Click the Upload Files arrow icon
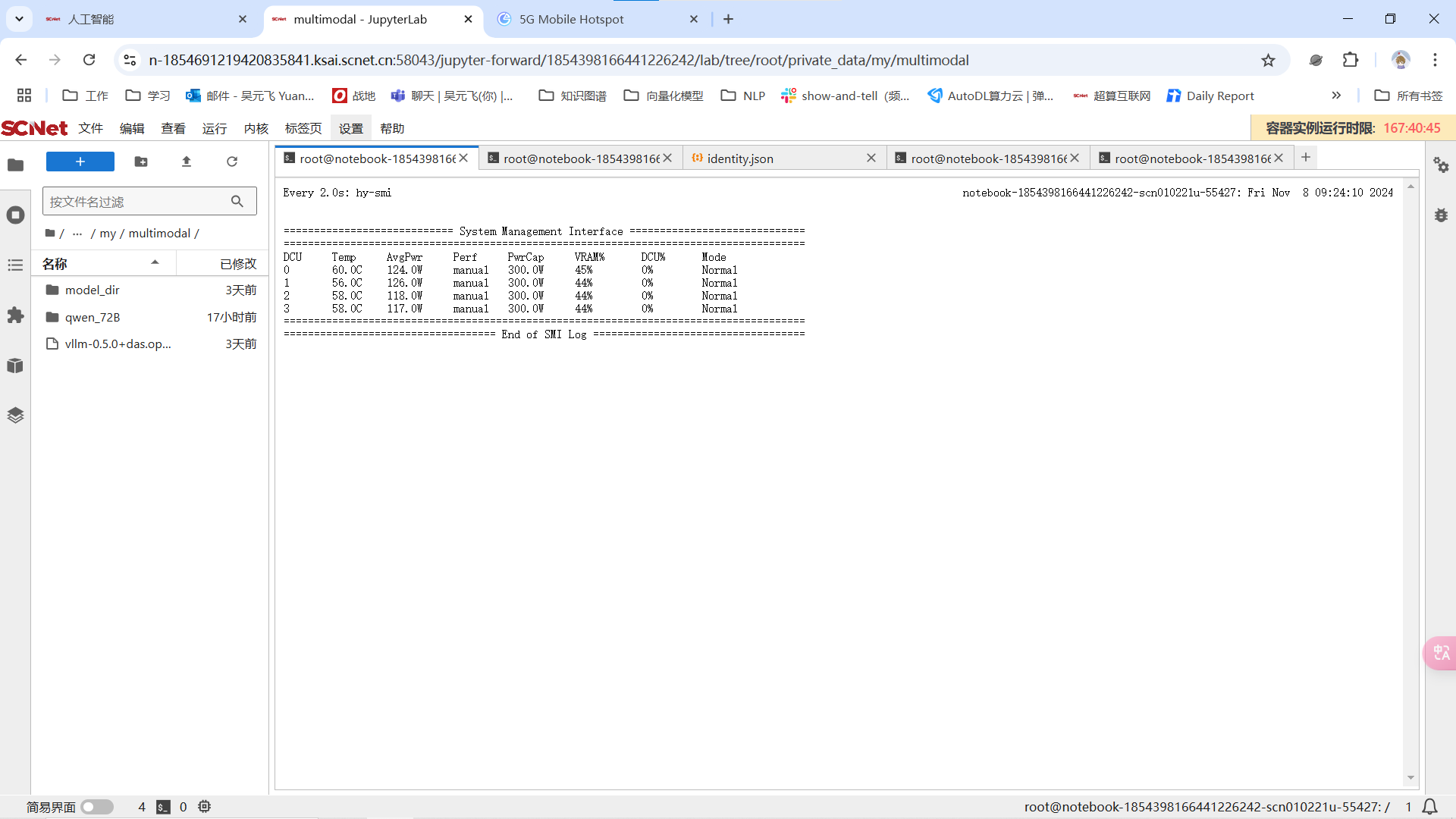 click(x=187, y=162)
